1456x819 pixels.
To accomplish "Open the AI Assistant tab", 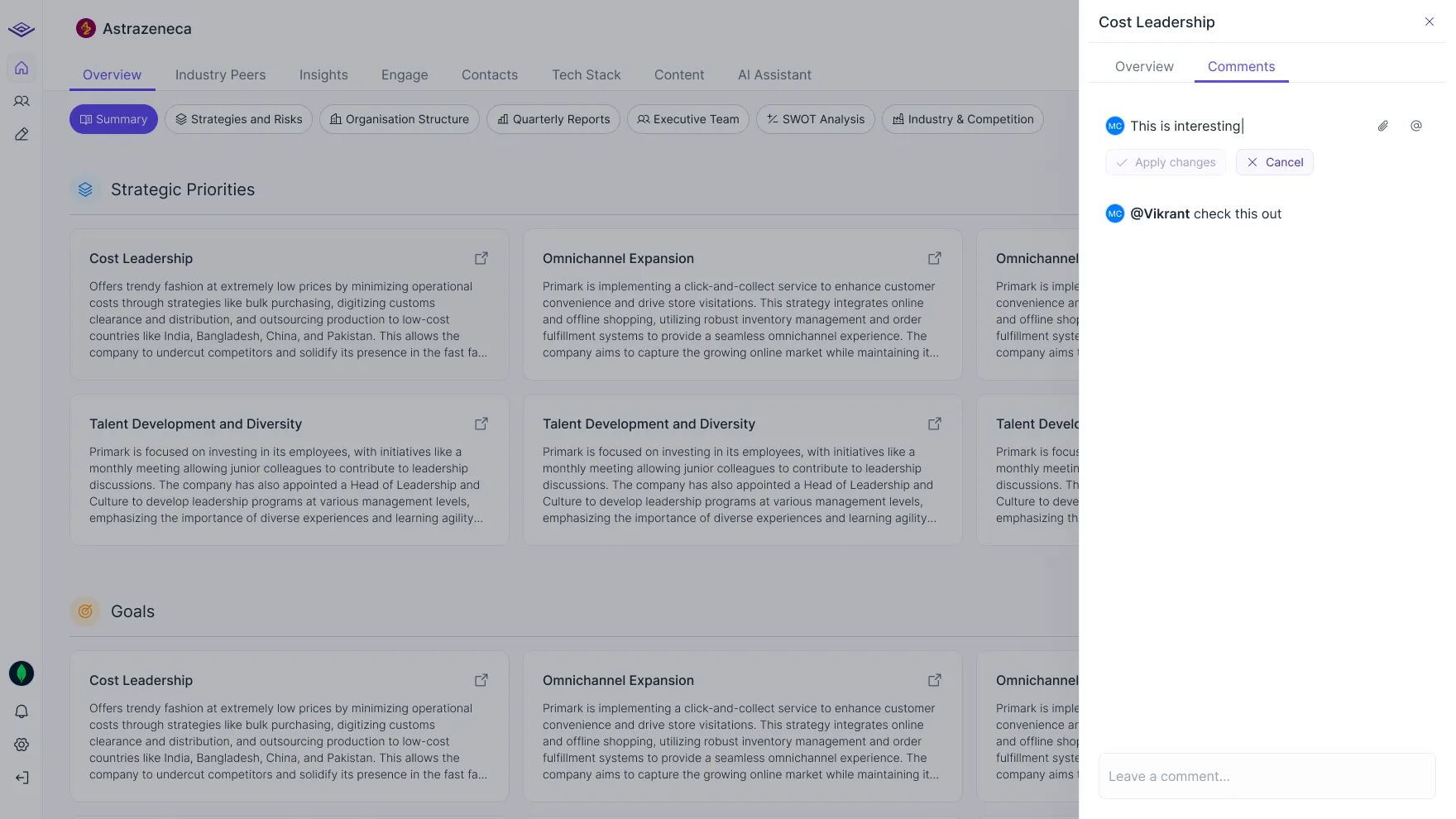I will [774, 74].
